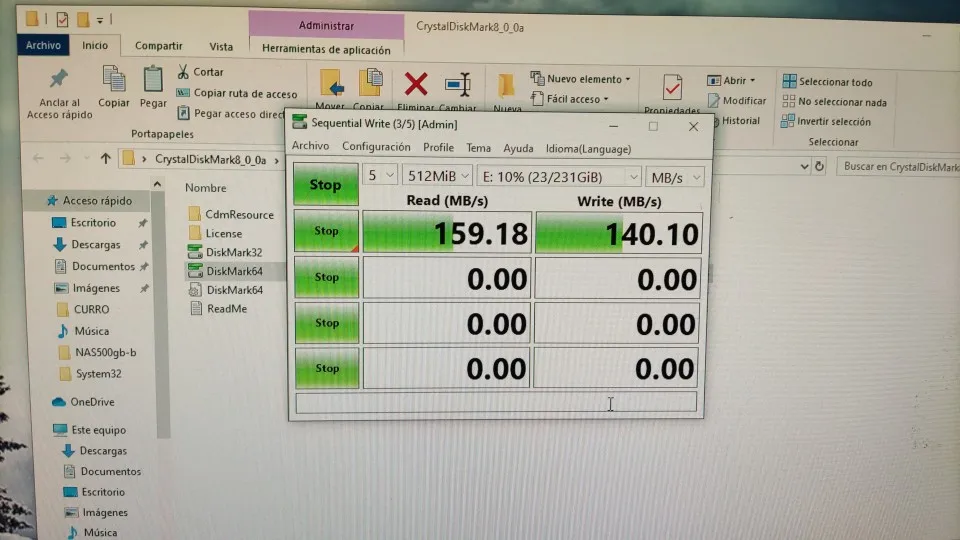Click Invertir selección option
The width and height of the screenshot is (960, 540).
click(825, 121)
